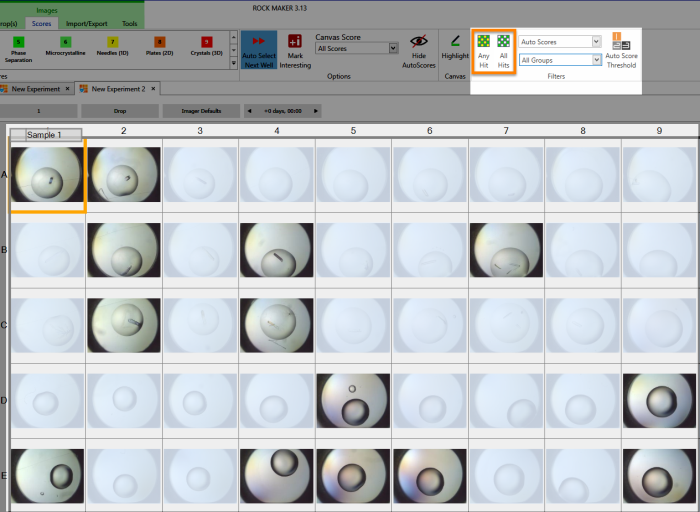Viewport: 700px width, 512px height.
Task: Select well A1 thumbnail
Action: [47, 174]
